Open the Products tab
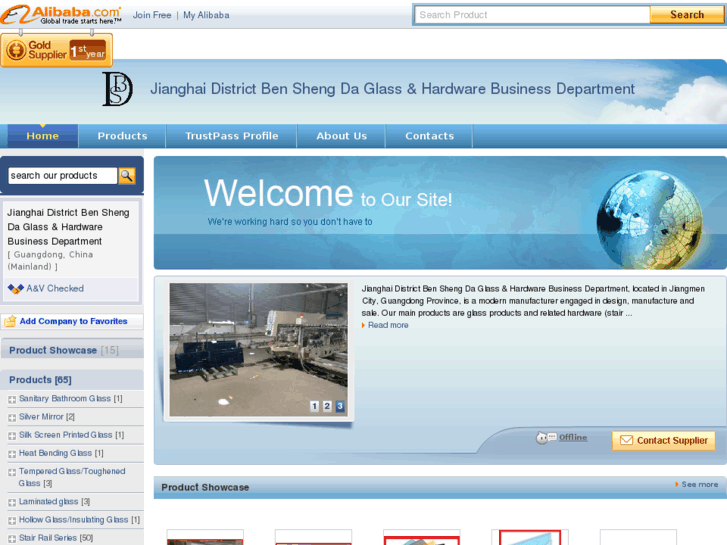Image resolution: width=727 pixels, height=545 pixels. pyautogui.click(x=122, y=136)
